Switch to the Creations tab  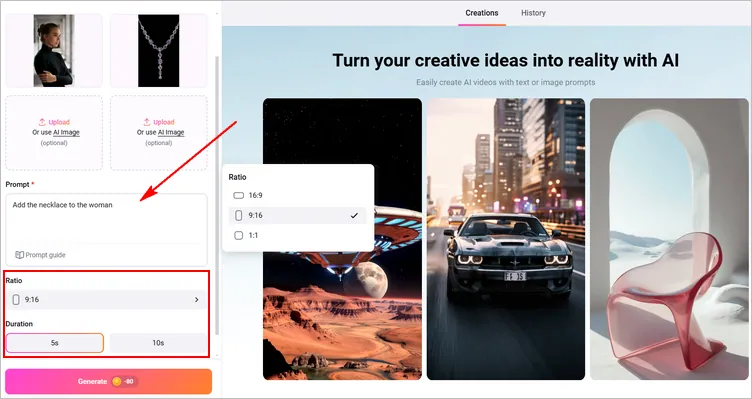(x=482, y=13)
